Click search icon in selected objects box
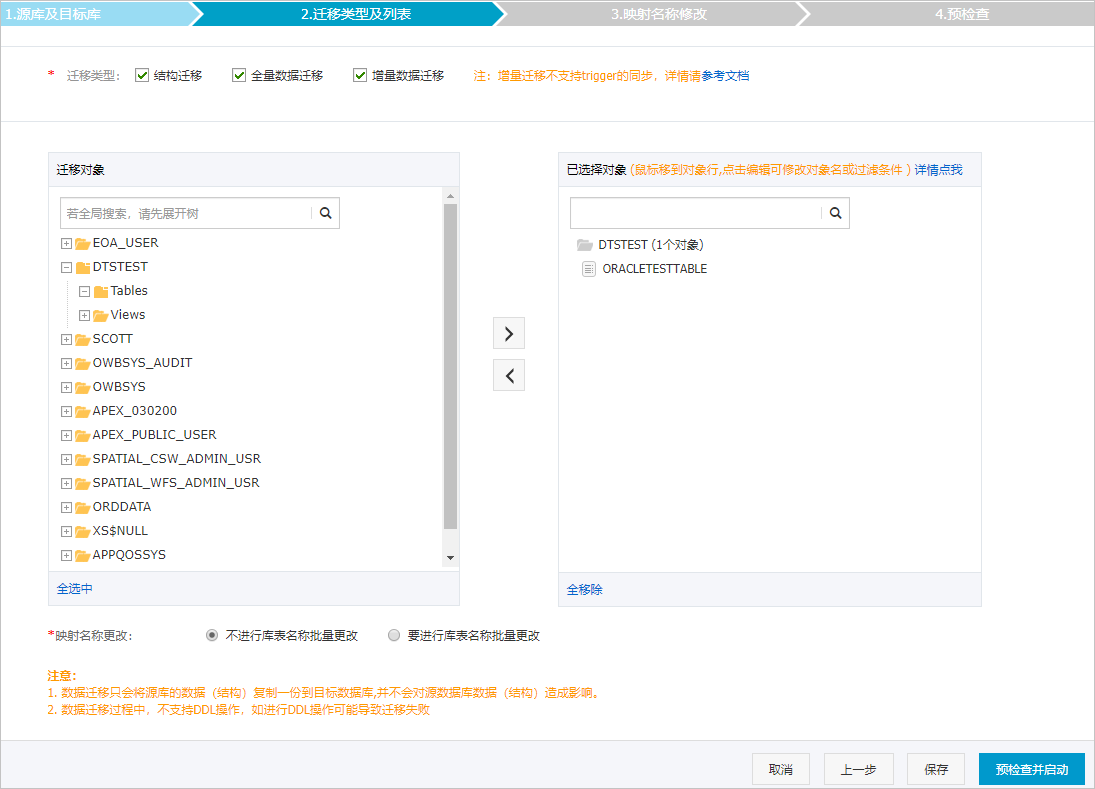The width and height of the screenshot is (1095, 789). [835, 213]
